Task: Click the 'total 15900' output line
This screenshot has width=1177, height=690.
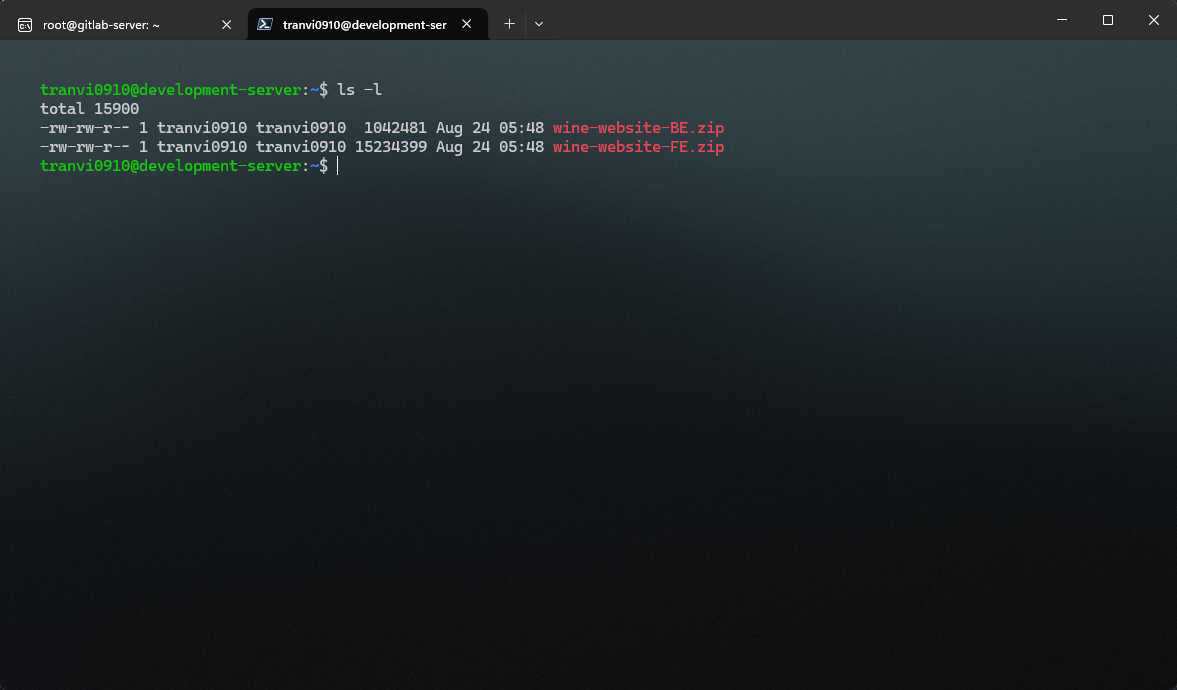Action: (89, 109)
